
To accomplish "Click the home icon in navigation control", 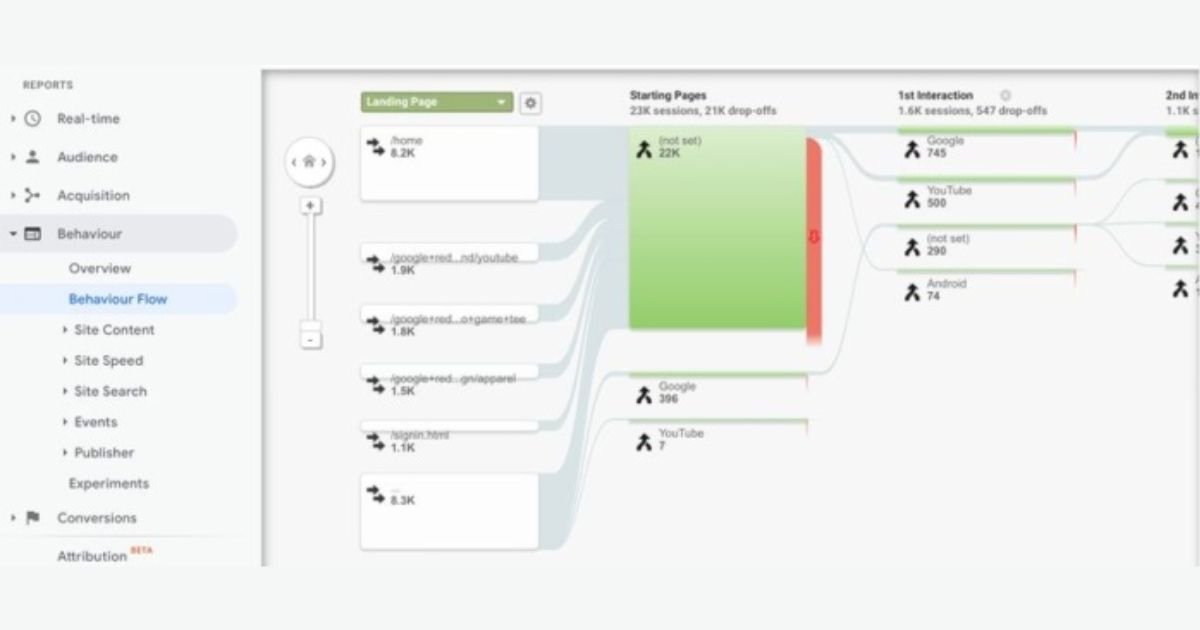I will click(x=309, y=162).
